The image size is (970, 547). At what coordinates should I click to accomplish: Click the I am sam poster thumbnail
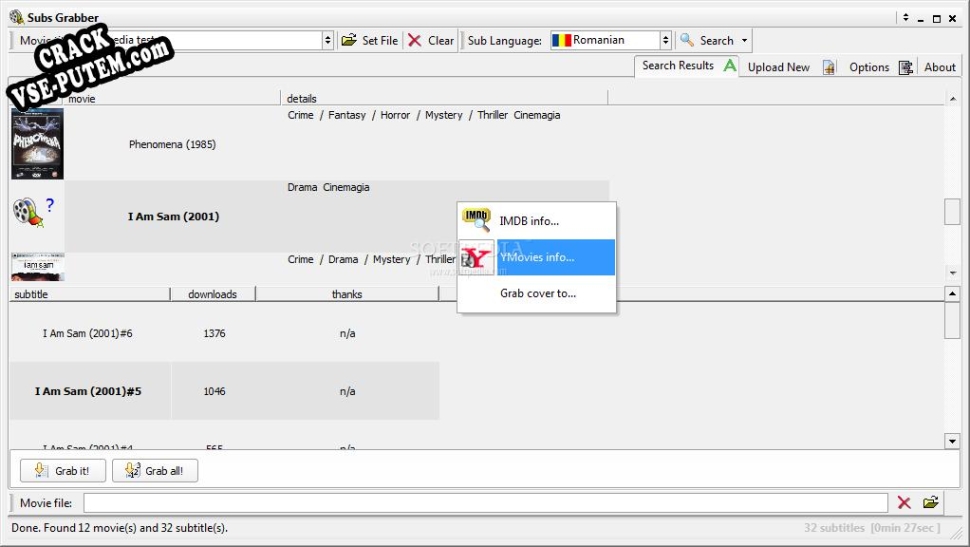click(37, 267)
